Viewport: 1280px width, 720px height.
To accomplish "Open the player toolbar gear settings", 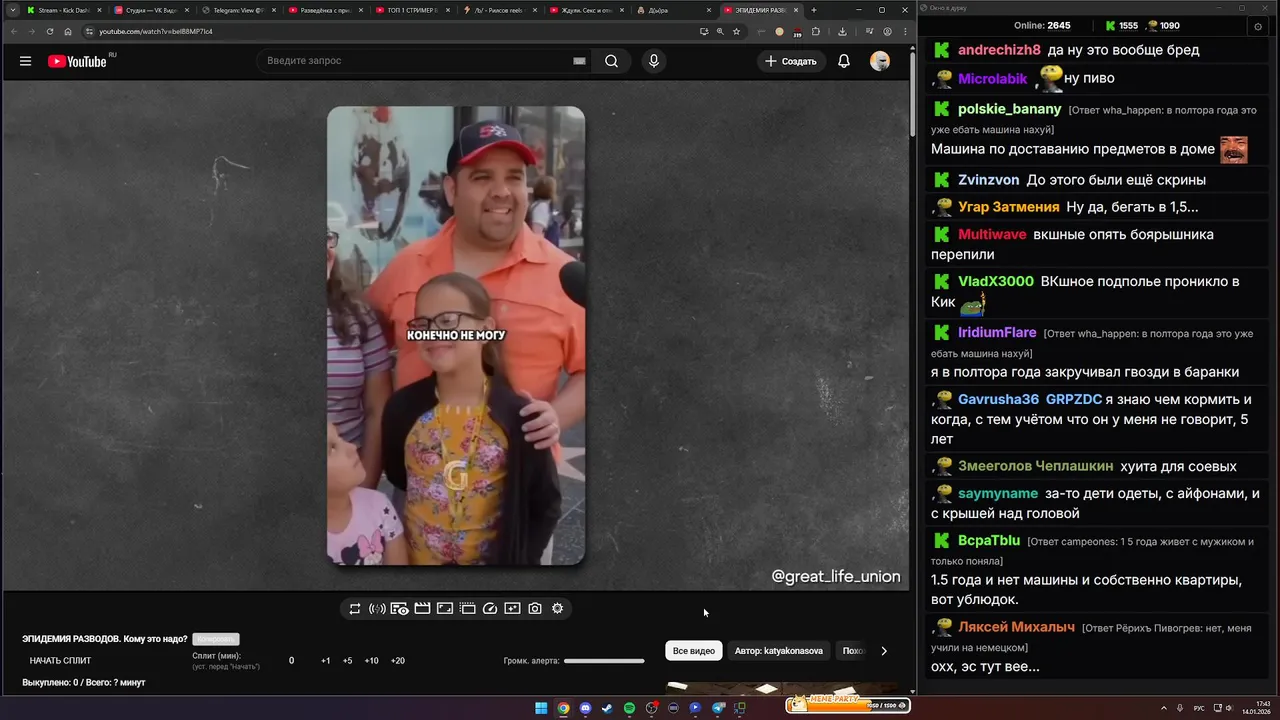I will tap(557, 608).
